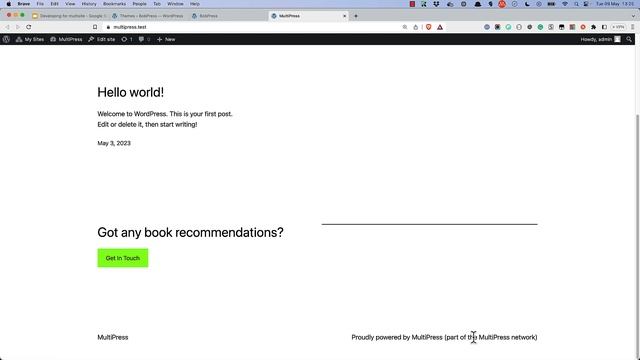Go forward with the browser forward arrow
The image size is (640, 360).
click(x=18, y=27)
